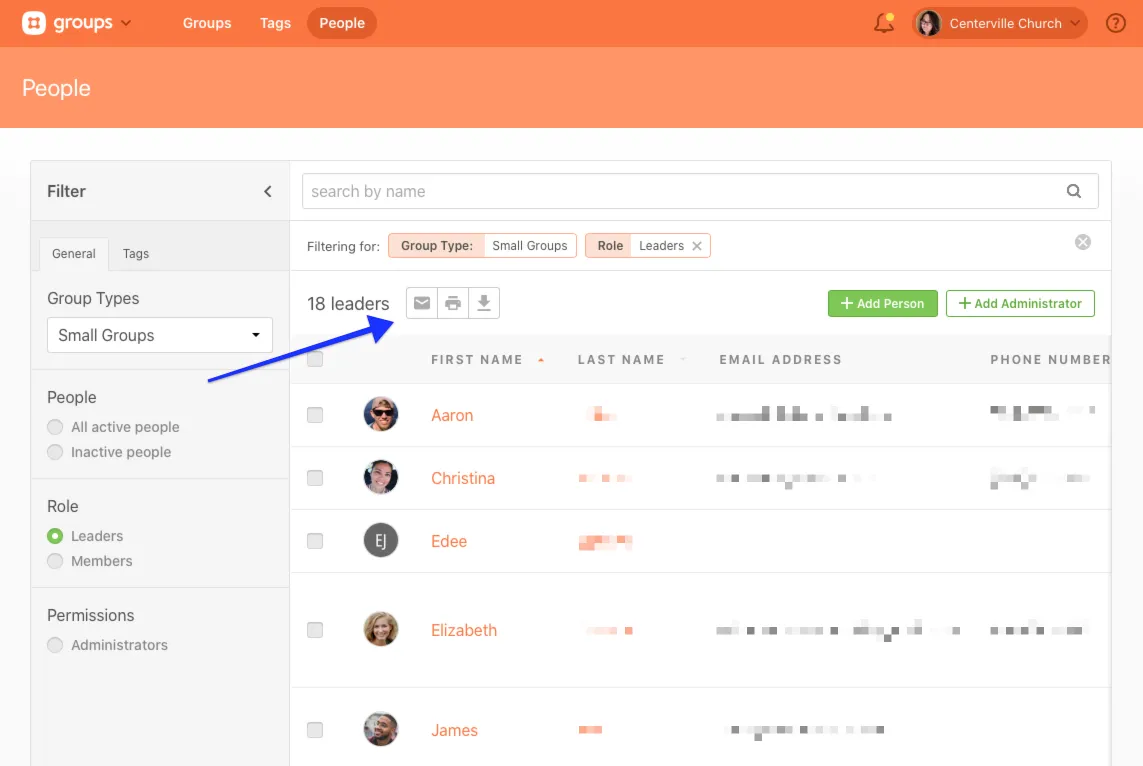Click into the search by name field
The height and width of the screenshot is (766, 1143).
(680, 191)
